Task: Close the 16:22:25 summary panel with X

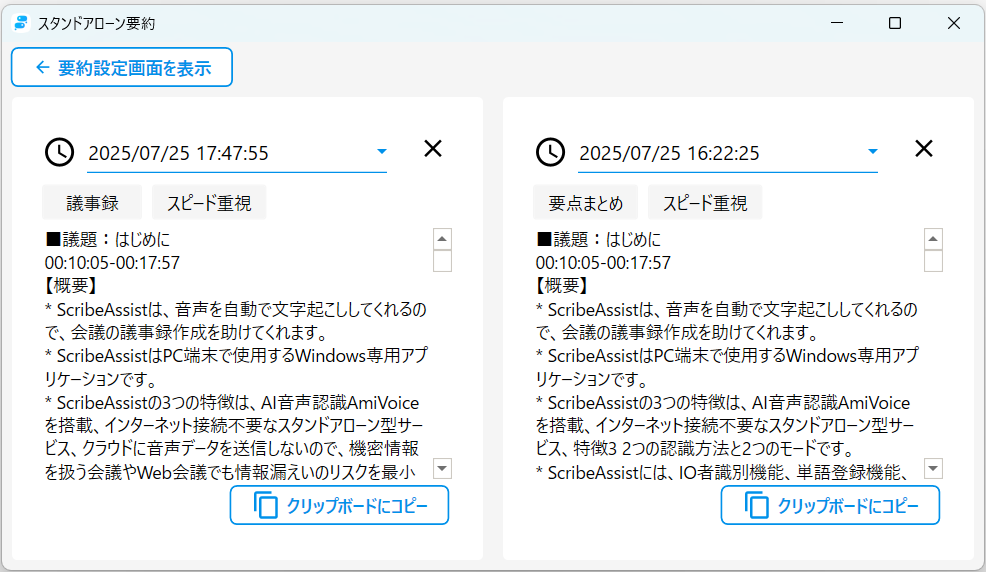Action: (924, 149)
